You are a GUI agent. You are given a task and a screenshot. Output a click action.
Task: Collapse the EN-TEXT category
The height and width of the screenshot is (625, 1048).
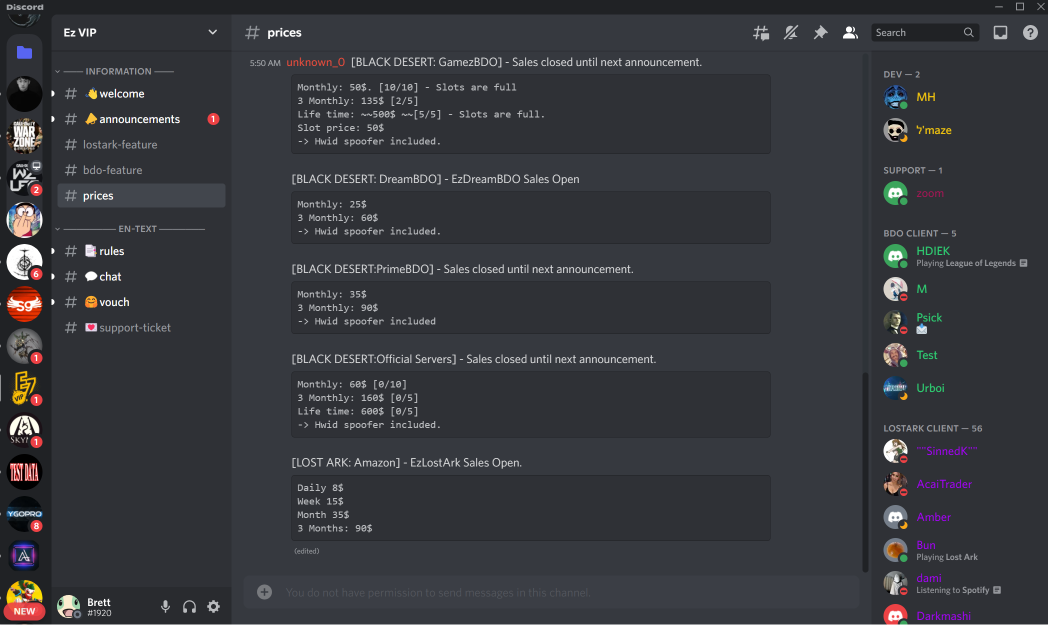pos(130,229)
